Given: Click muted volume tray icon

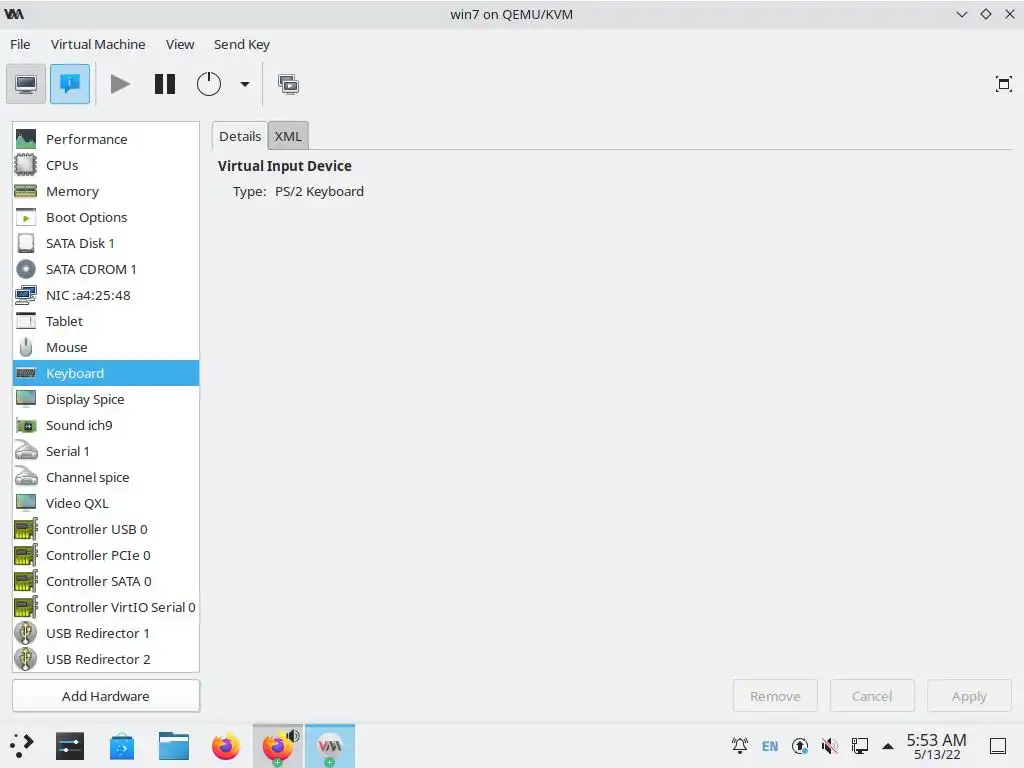Looking at the screenshot, I should point(830,746).
